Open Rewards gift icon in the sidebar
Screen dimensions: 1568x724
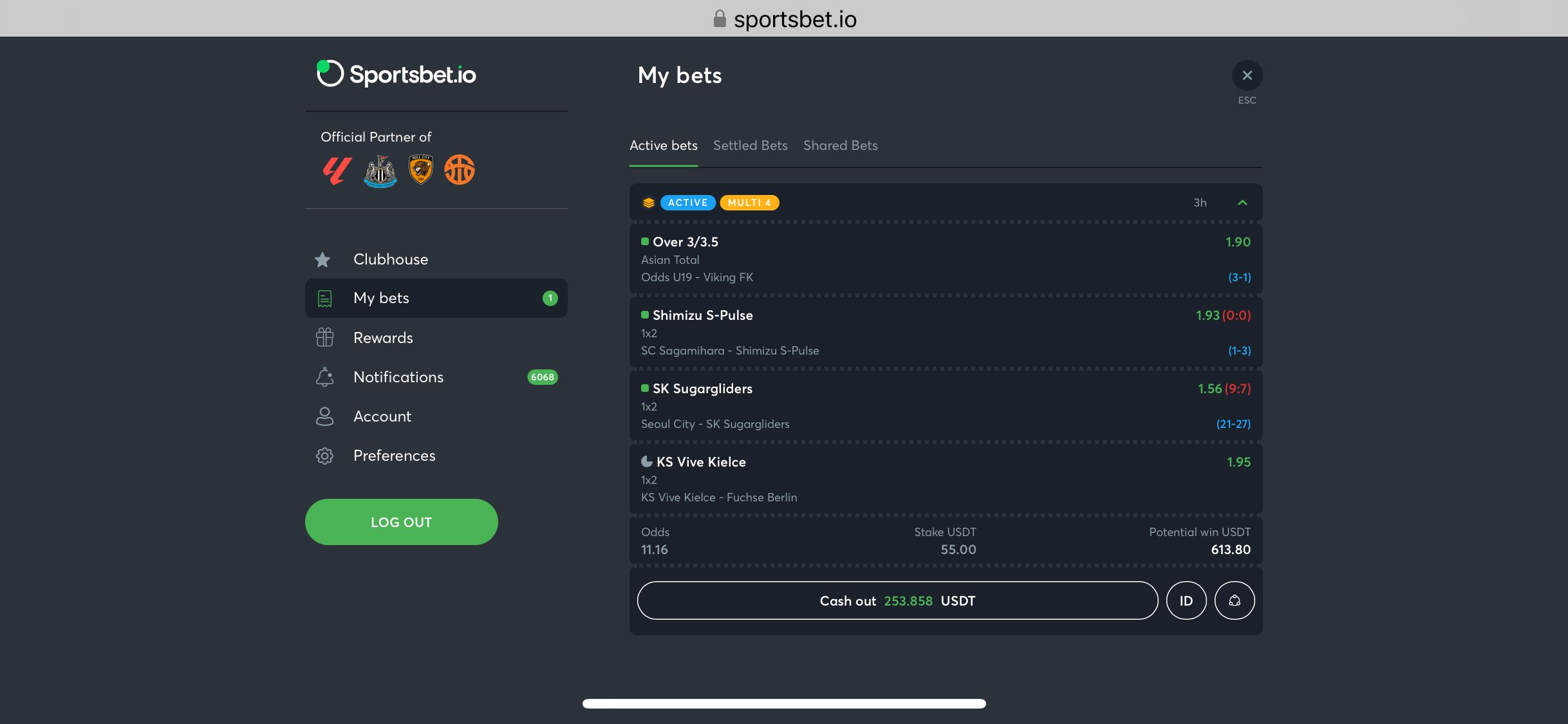325,337
